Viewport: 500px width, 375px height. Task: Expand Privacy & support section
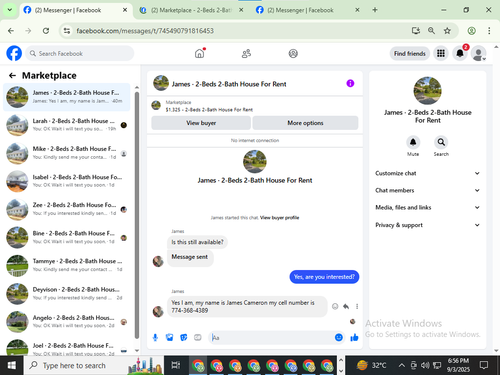427,225
